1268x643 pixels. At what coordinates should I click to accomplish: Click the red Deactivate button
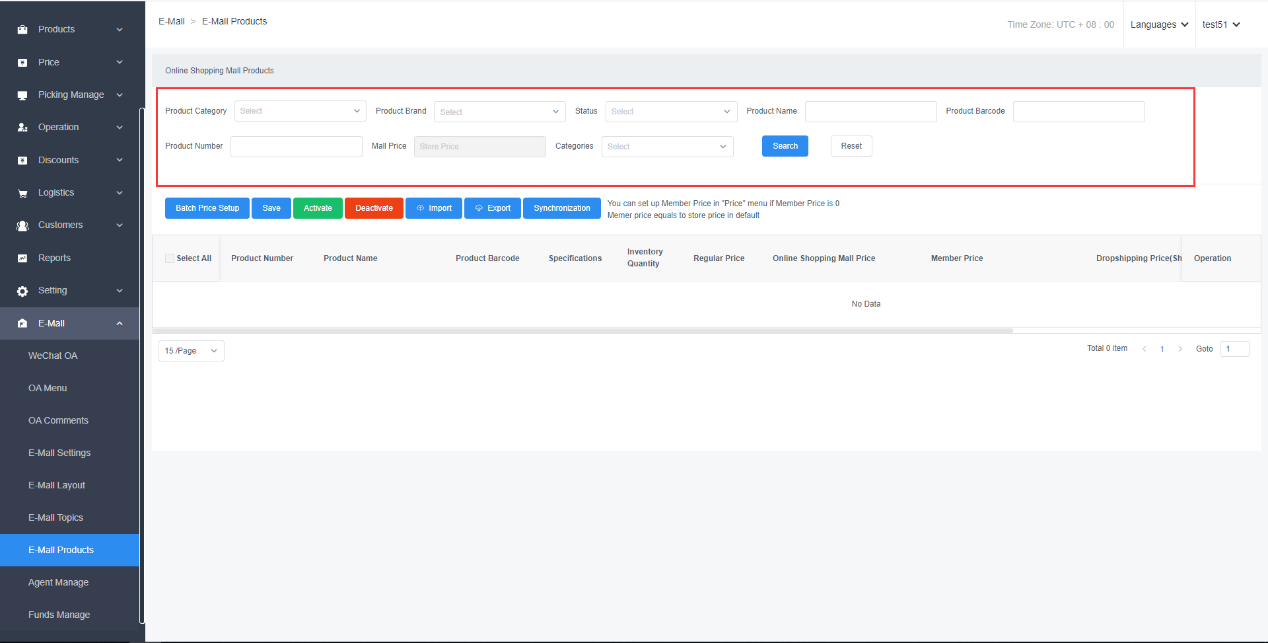(x=374, y=208)
